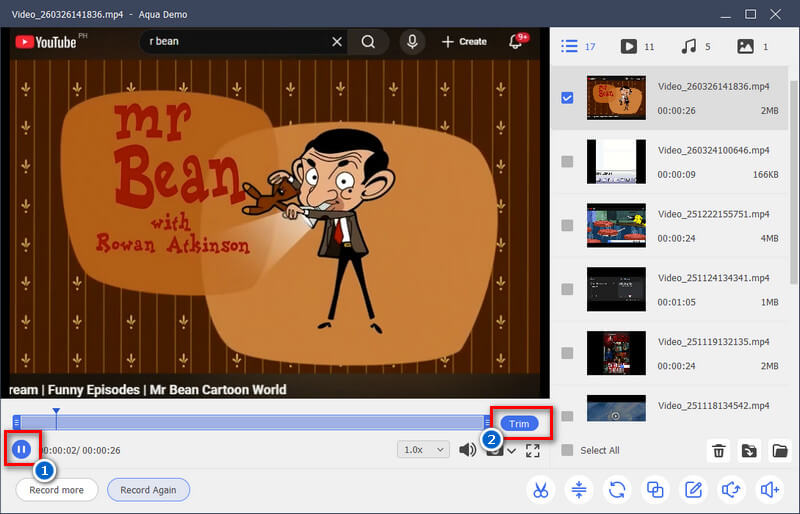Click the YouTube Create button

point(464,41)
